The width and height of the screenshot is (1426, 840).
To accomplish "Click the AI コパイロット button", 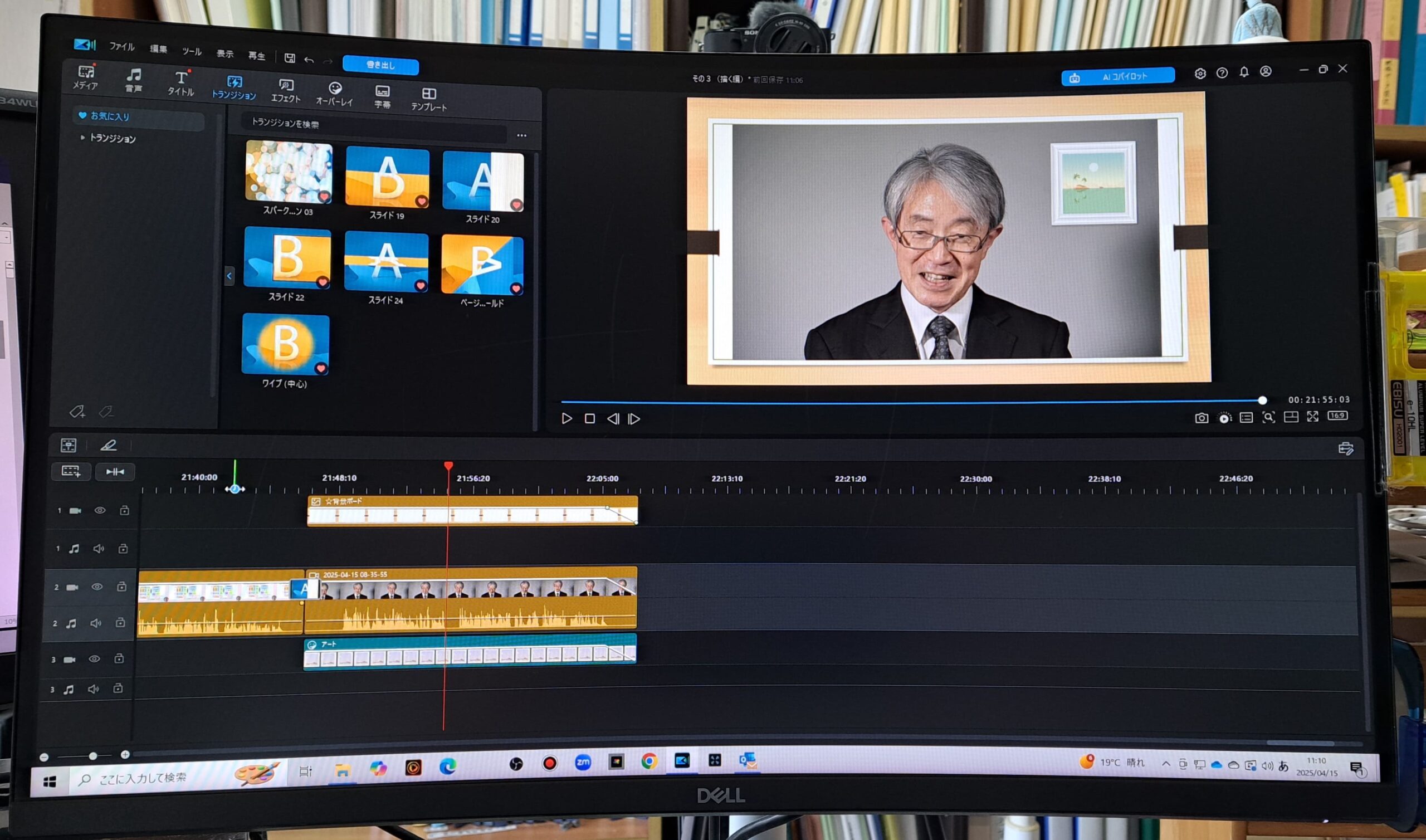I will [x=1117, y=76].
